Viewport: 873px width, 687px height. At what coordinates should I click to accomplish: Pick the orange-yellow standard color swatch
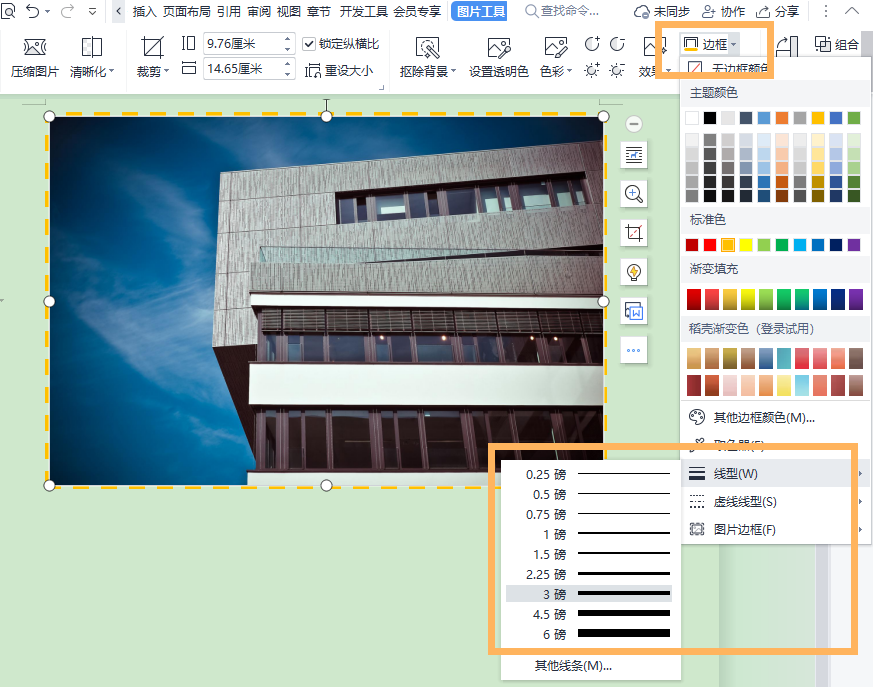(x=728, y=245)
